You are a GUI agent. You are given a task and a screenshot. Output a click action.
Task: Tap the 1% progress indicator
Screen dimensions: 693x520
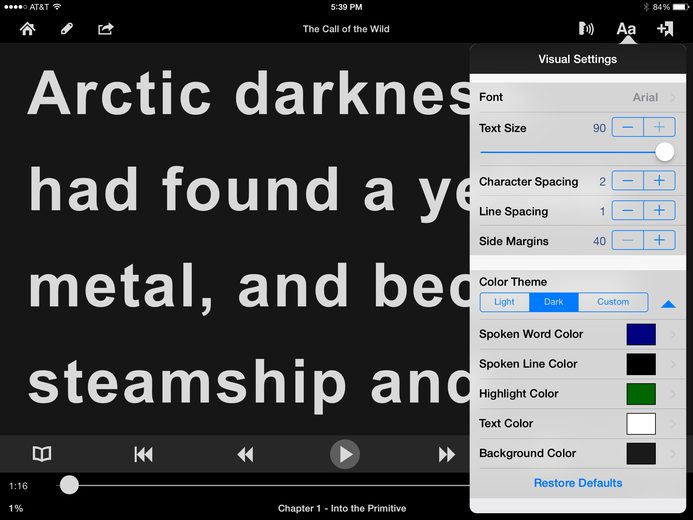pos(15,509)
